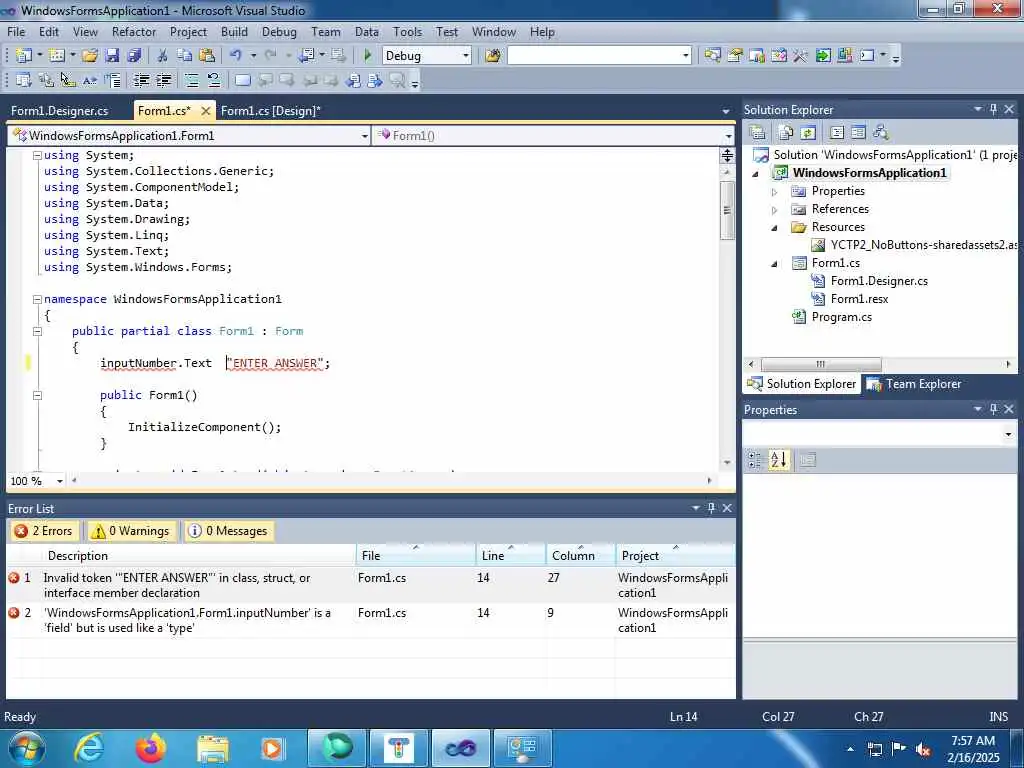Click View Class Diagram in Solution Explorer
Image resolution: width=1024 pixels, height=768 pixels.
pyautogui.click(x=881, y=133)
